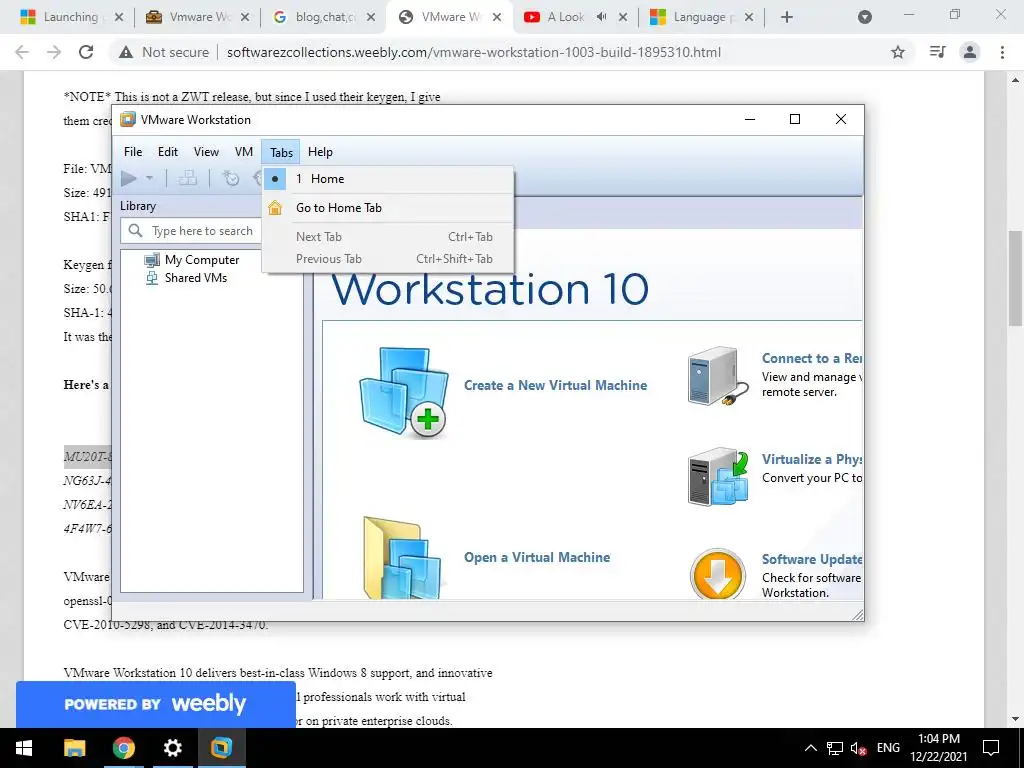Click the remote server tower icon
Viewport: 1024px width, 768px height.
(x=717, y=377)
